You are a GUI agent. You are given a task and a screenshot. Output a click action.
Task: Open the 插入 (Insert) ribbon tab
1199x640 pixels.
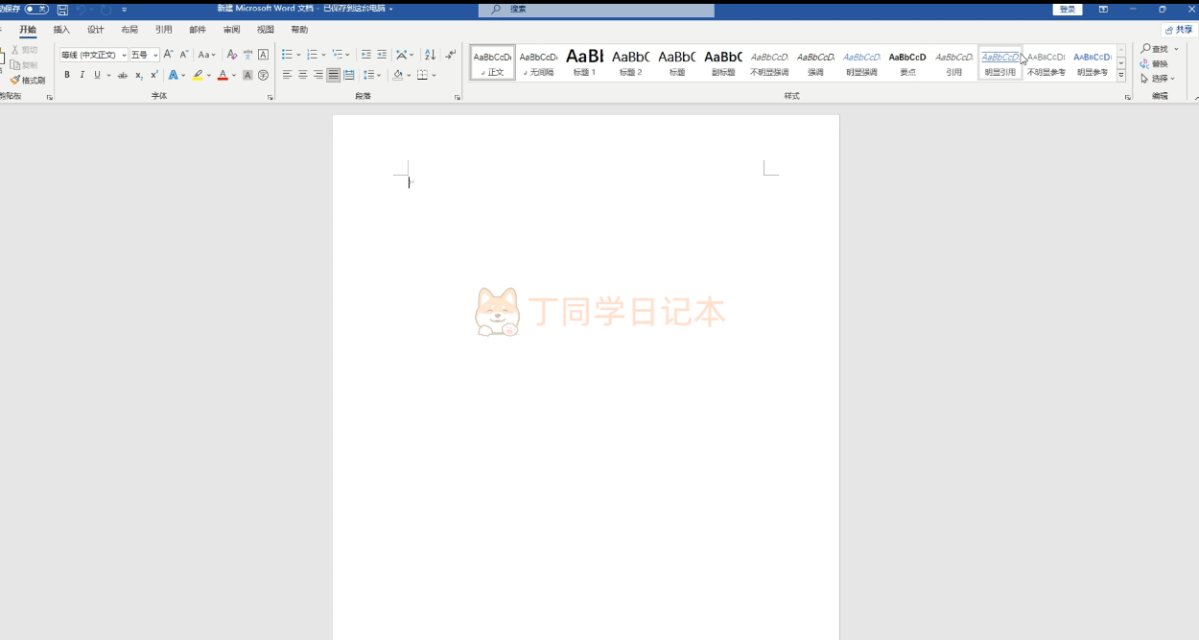pos(62,30)
